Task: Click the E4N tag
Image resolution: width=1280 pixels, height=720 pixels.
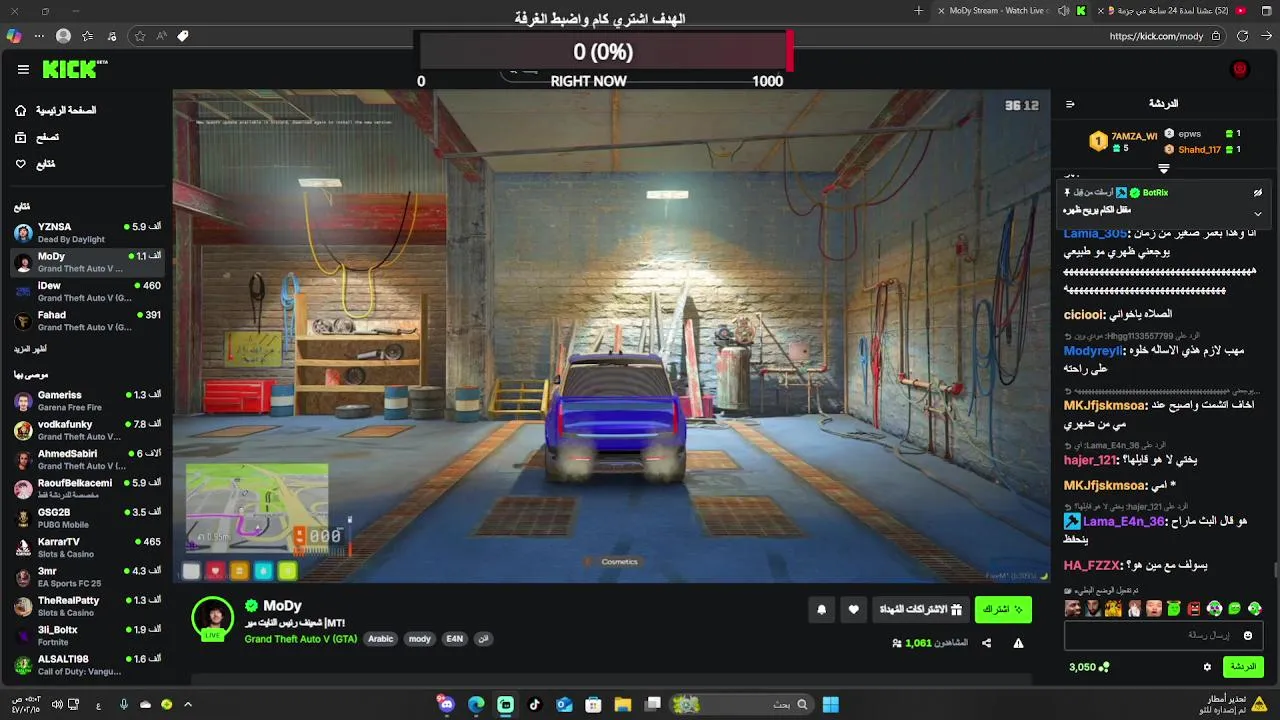Action: (455, 639)
